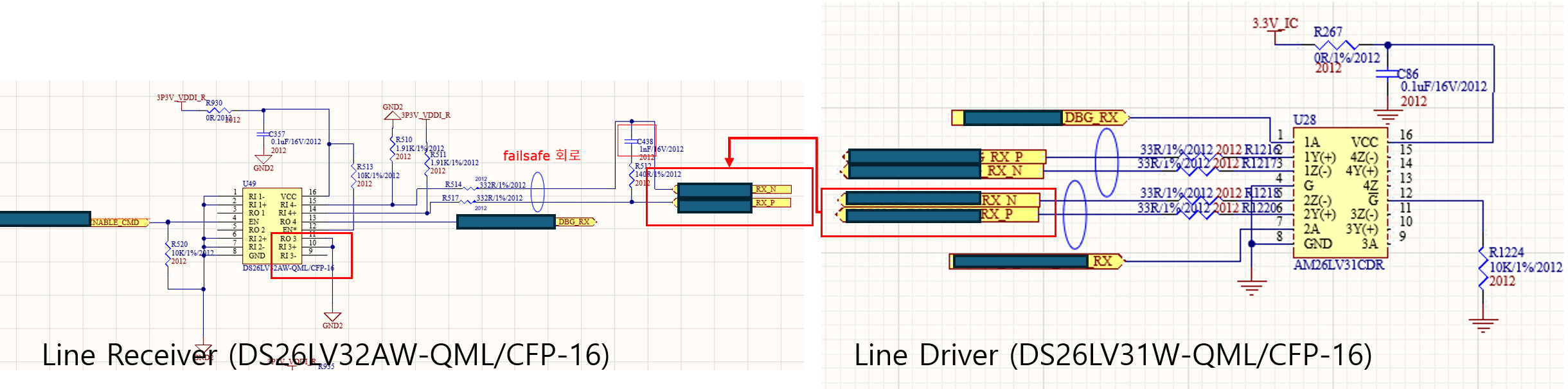Select capacitor C86 0.1uF symbol
1568x389 pixels.
tap(1388, 73)
